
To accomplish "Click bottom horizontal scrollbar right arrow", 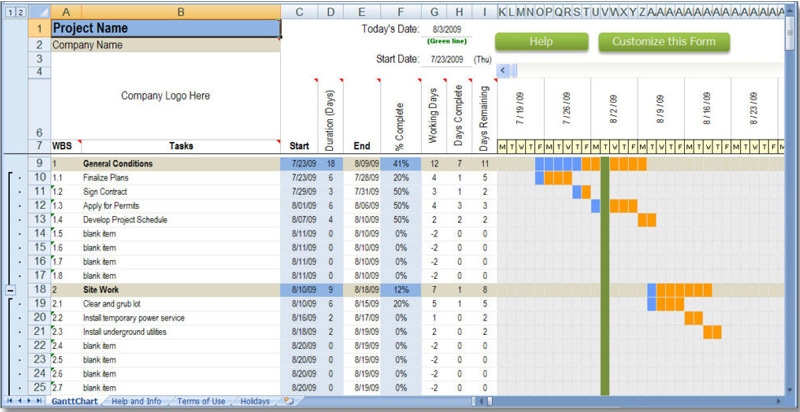I will [779, 401].
